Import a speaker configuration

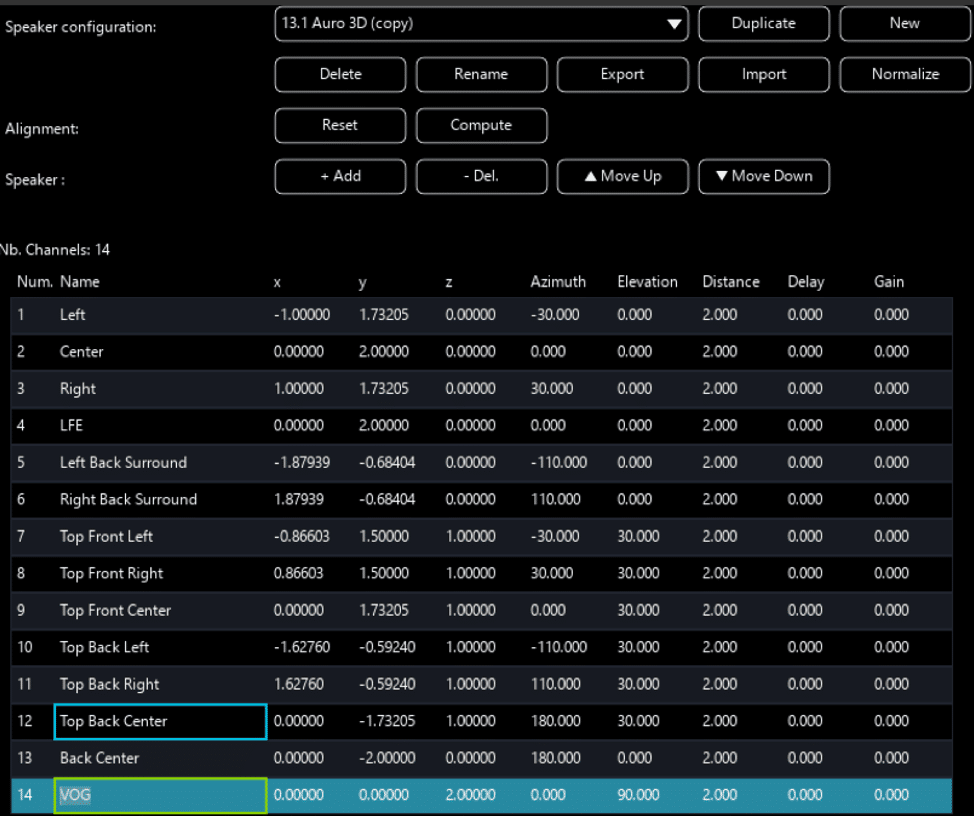[x=763, y=75]
